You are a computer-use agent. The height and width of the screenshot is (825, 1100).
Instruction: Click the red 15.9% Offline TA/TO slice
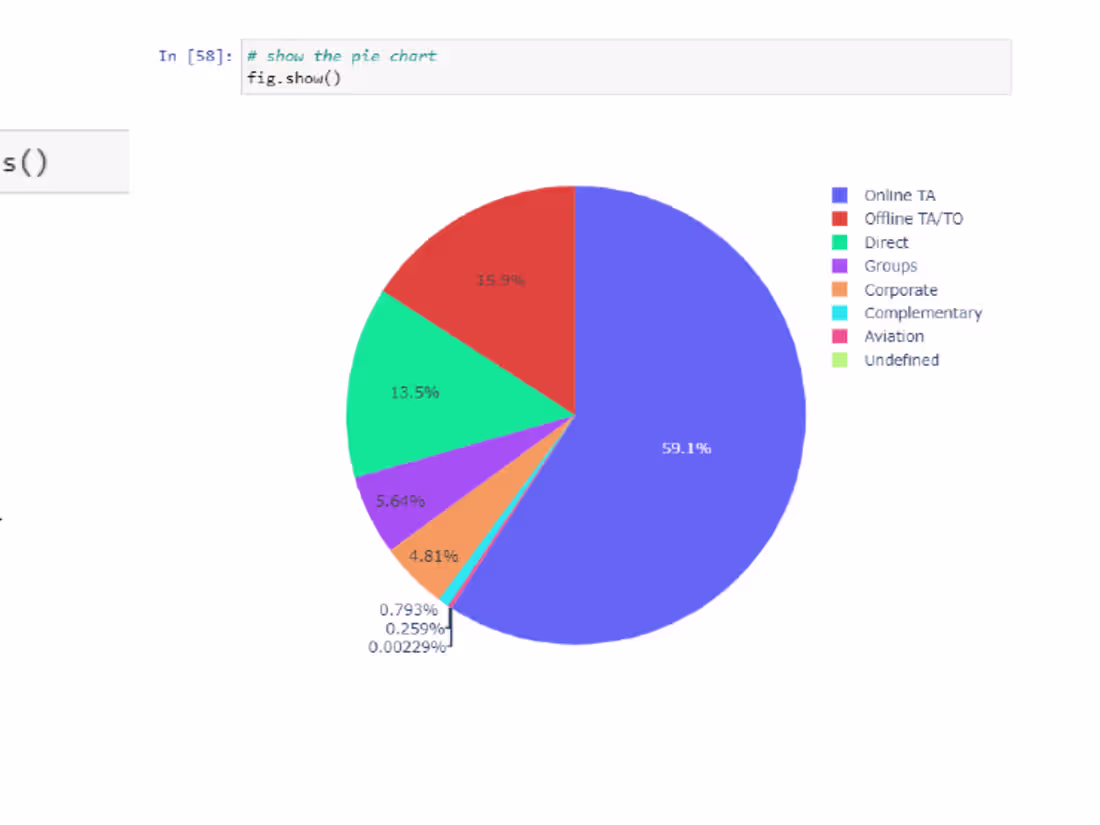(x=500, y=280)
